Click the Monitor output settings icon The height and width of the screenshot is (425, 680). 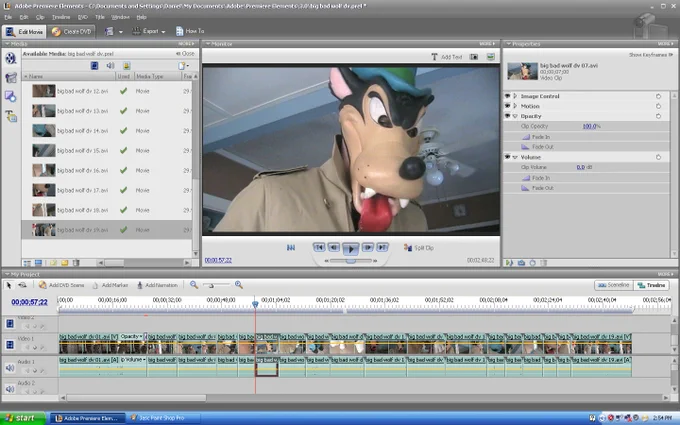[x=490, y=57]
